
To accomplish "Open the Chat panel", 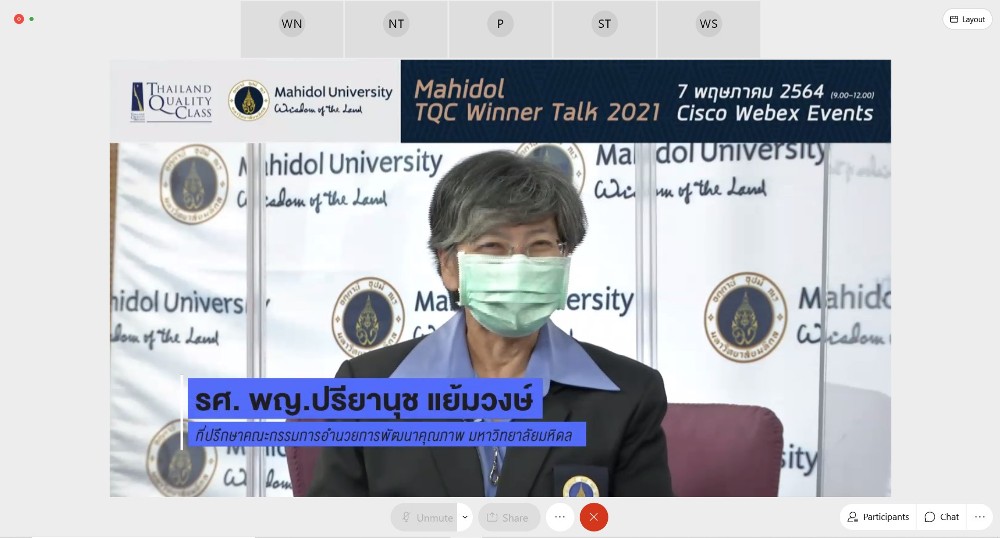I will pyautogui.click(x=941, y=517).
